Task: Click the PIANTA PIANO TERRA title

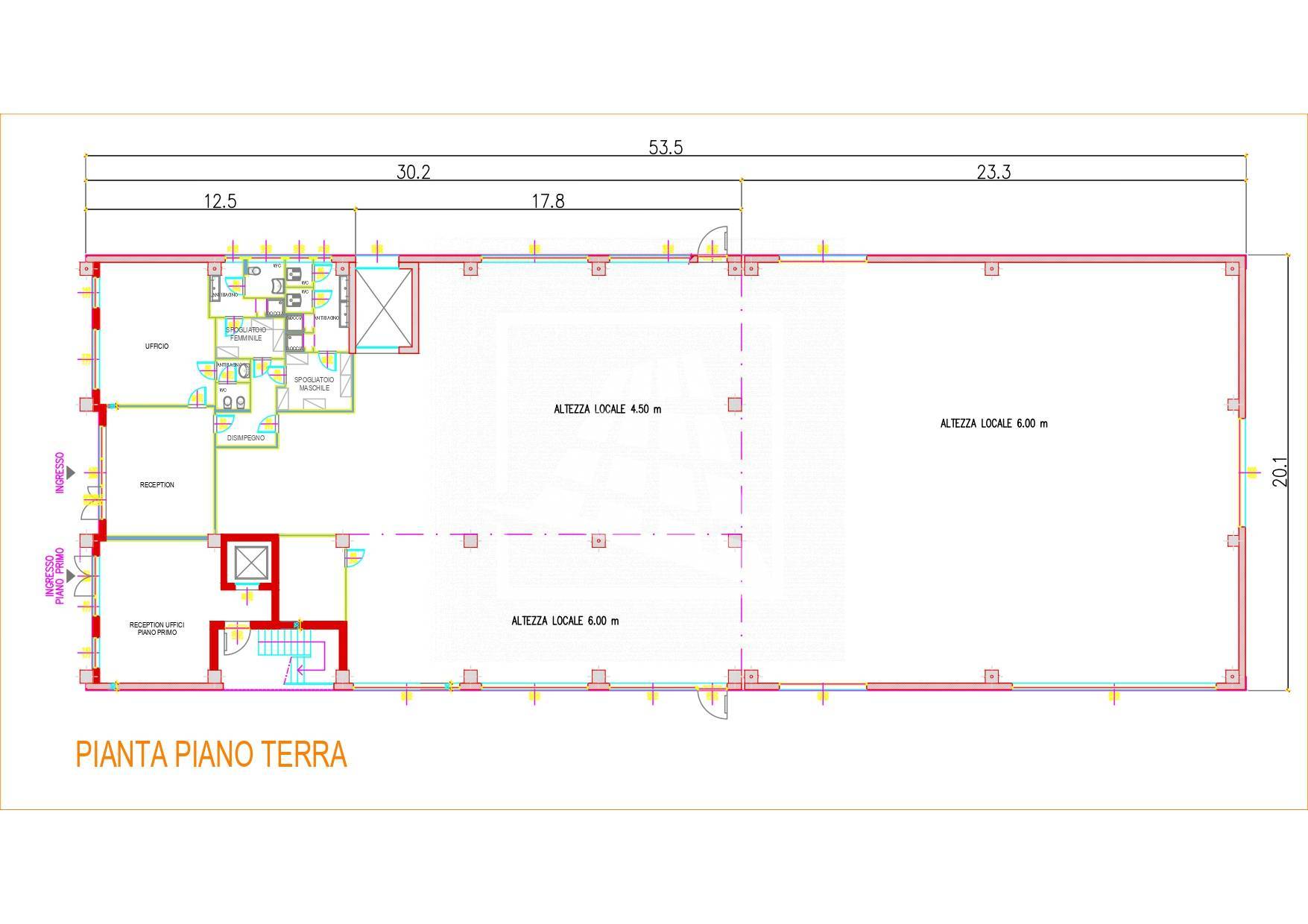Action: coord(212,754)
